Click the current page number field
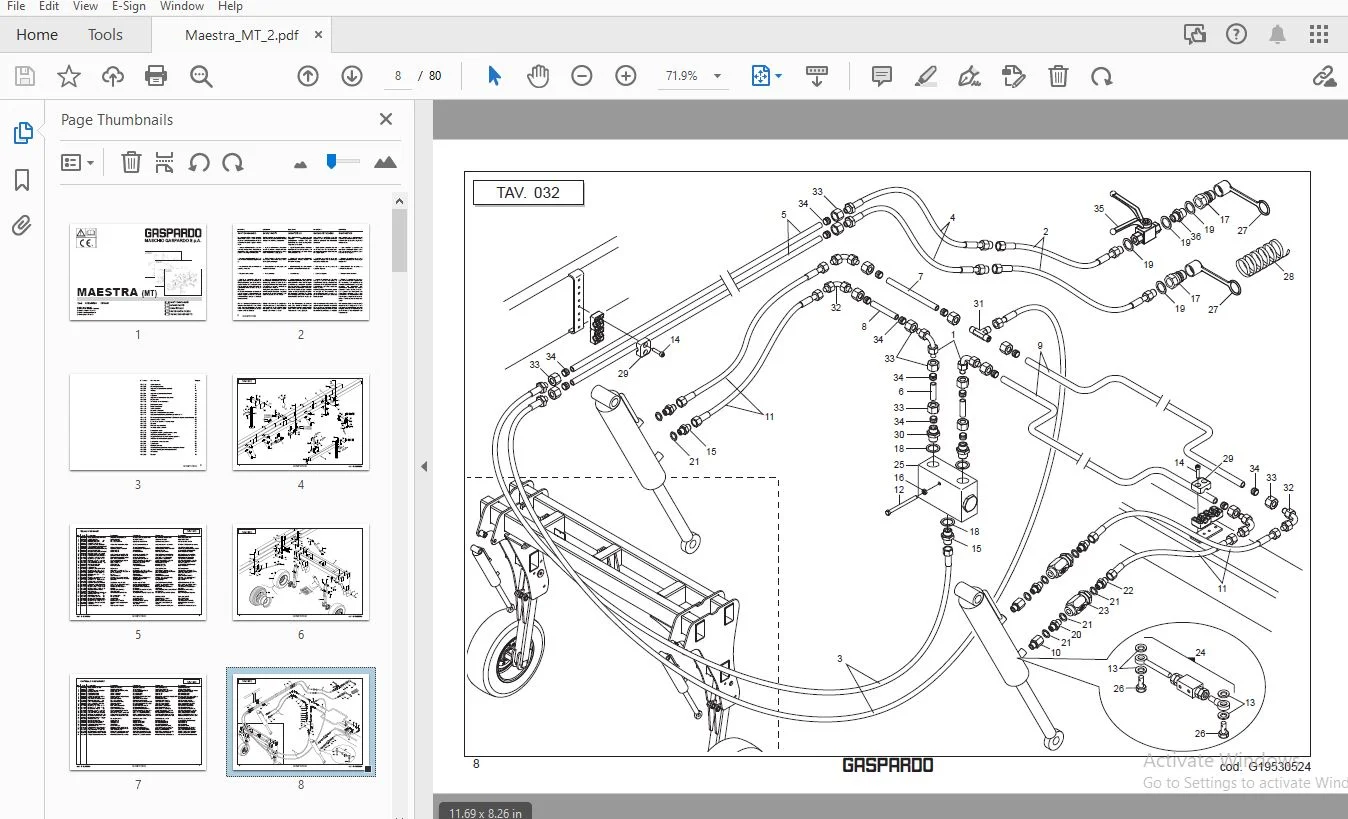This screenshot has width=1348, height=819. coord(398,76)
